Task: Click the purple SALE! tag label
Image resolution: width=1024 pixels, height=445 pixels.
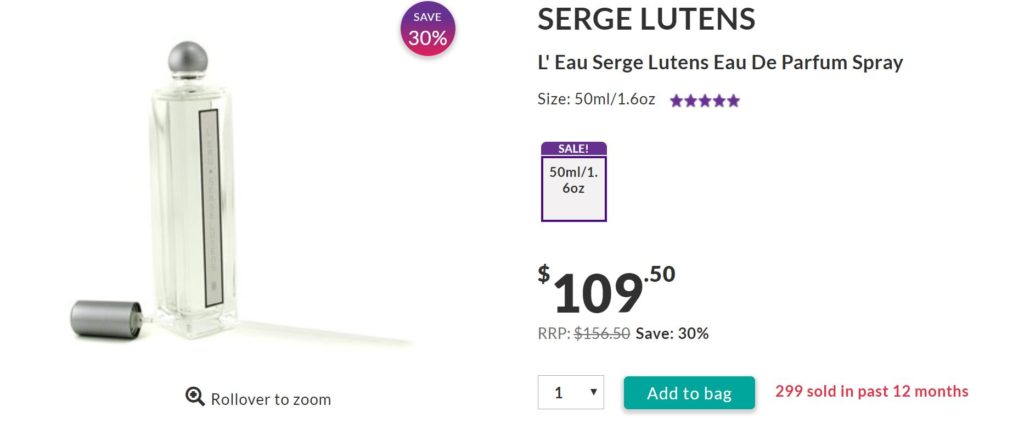Action: (x=573, y=148)
